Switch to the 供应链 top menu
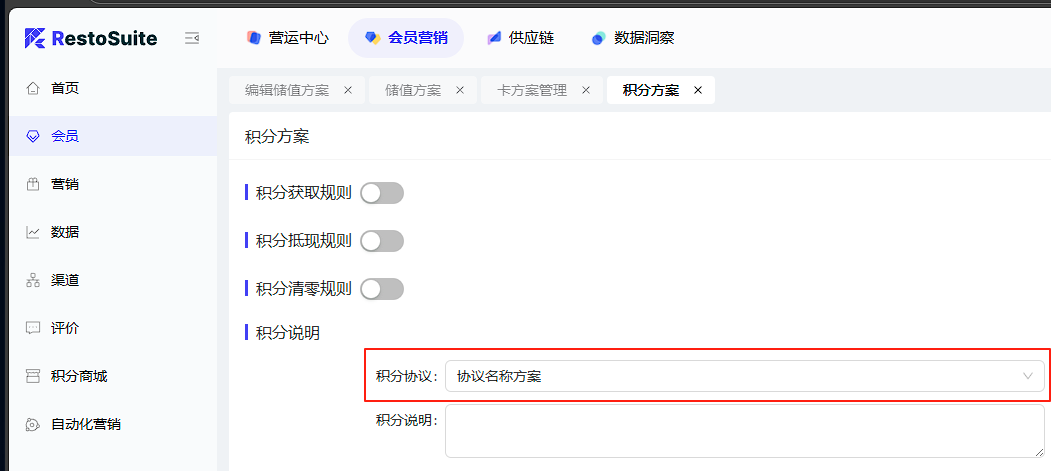The height and width of the screenshot is (471, 1051). 521,38
